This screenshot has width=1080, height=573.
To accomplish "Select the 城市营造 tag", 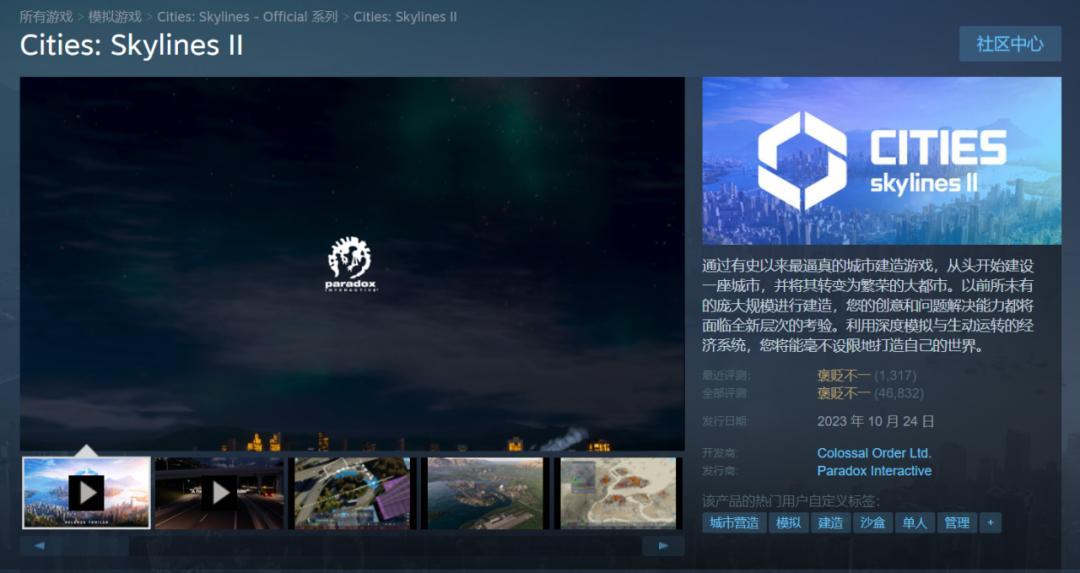I will click(x=734, y=523).
